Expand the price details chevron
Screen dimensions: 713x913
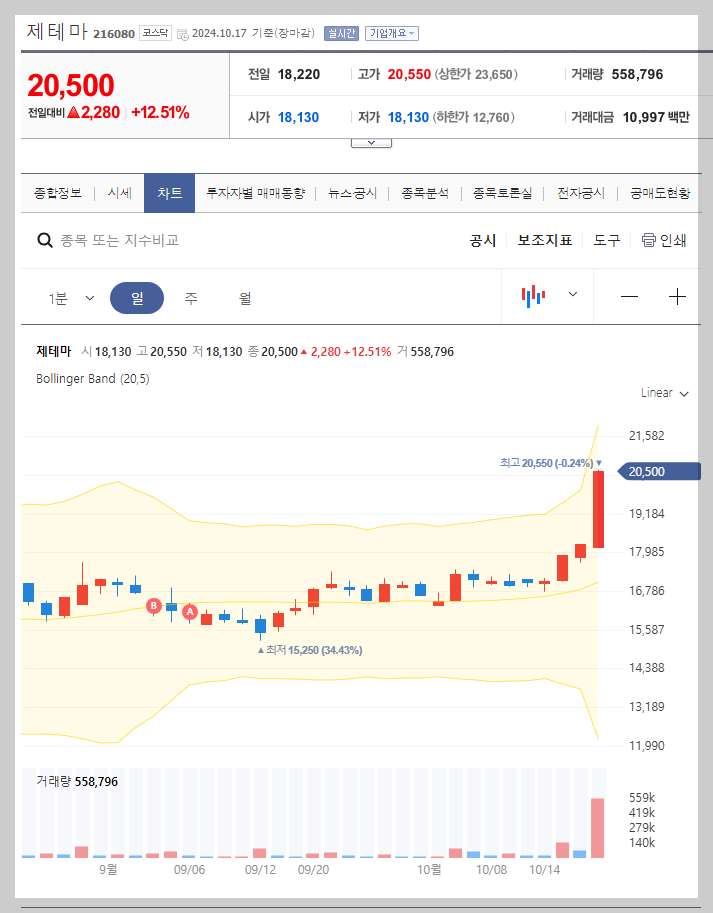pyautogui.click(x=371, y=141)
